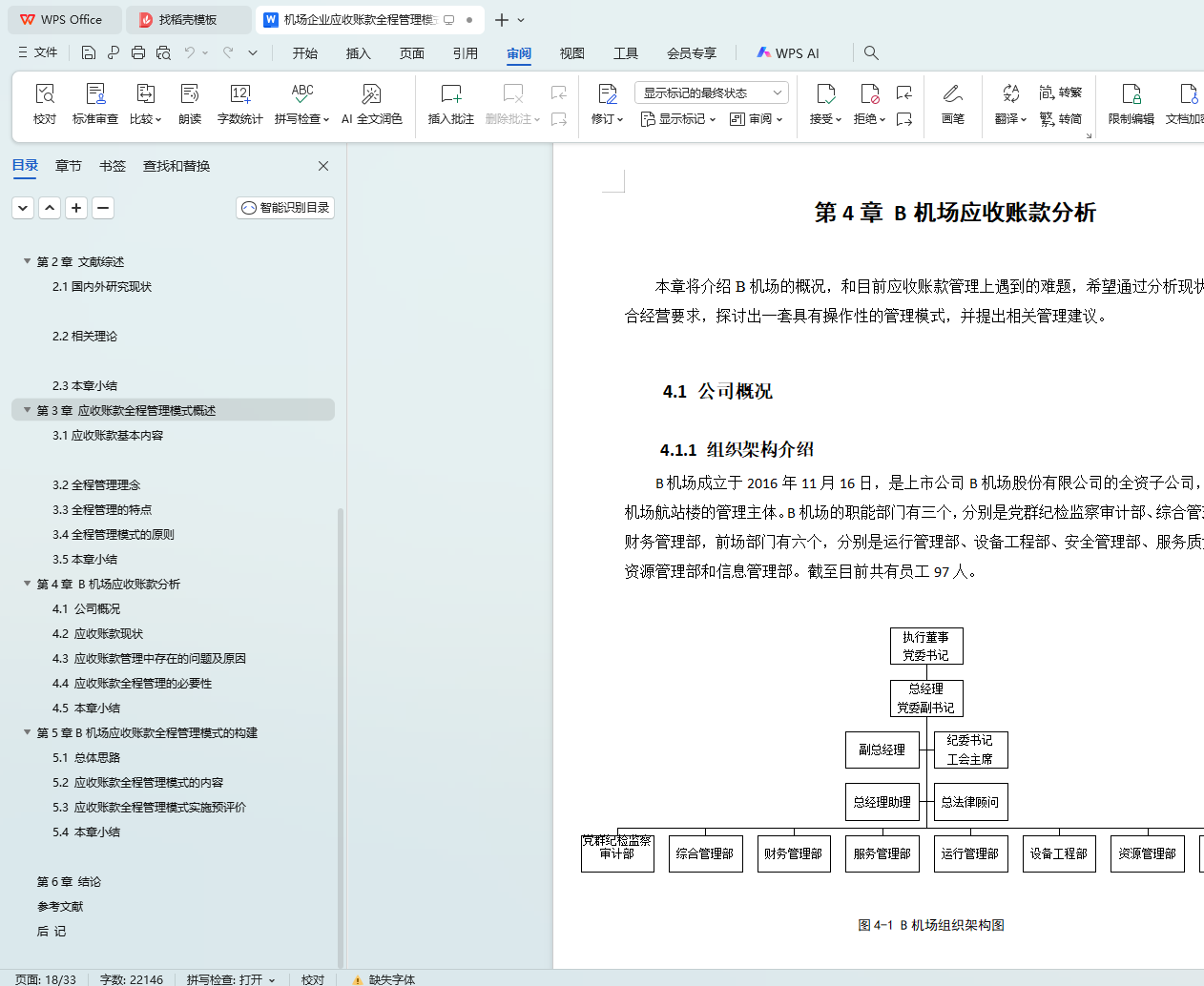Switch to 页面 ribbon tab
Screen dimensions: 1204x986
412,53
